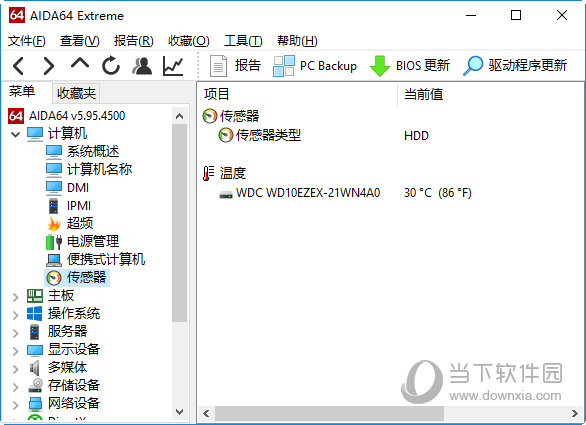Expand the 操作系统 tree node

click(x=15, y=315)
